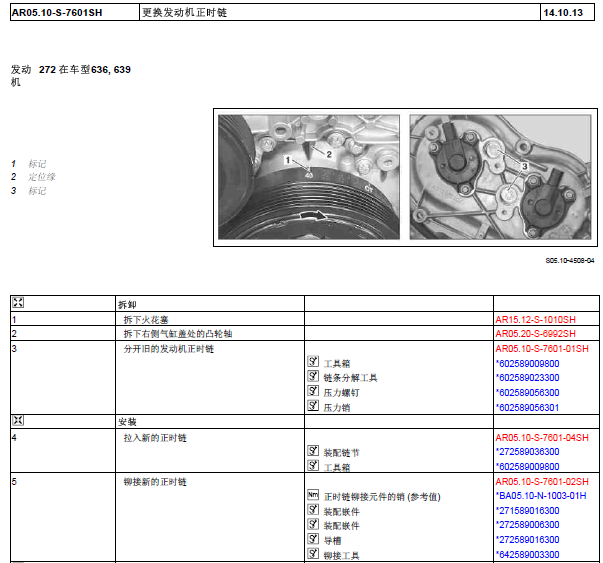The width and height of the screenshot is (603, 563).
Task: Click the removal icon beside 拆卸
Action: tap(18, 303)
